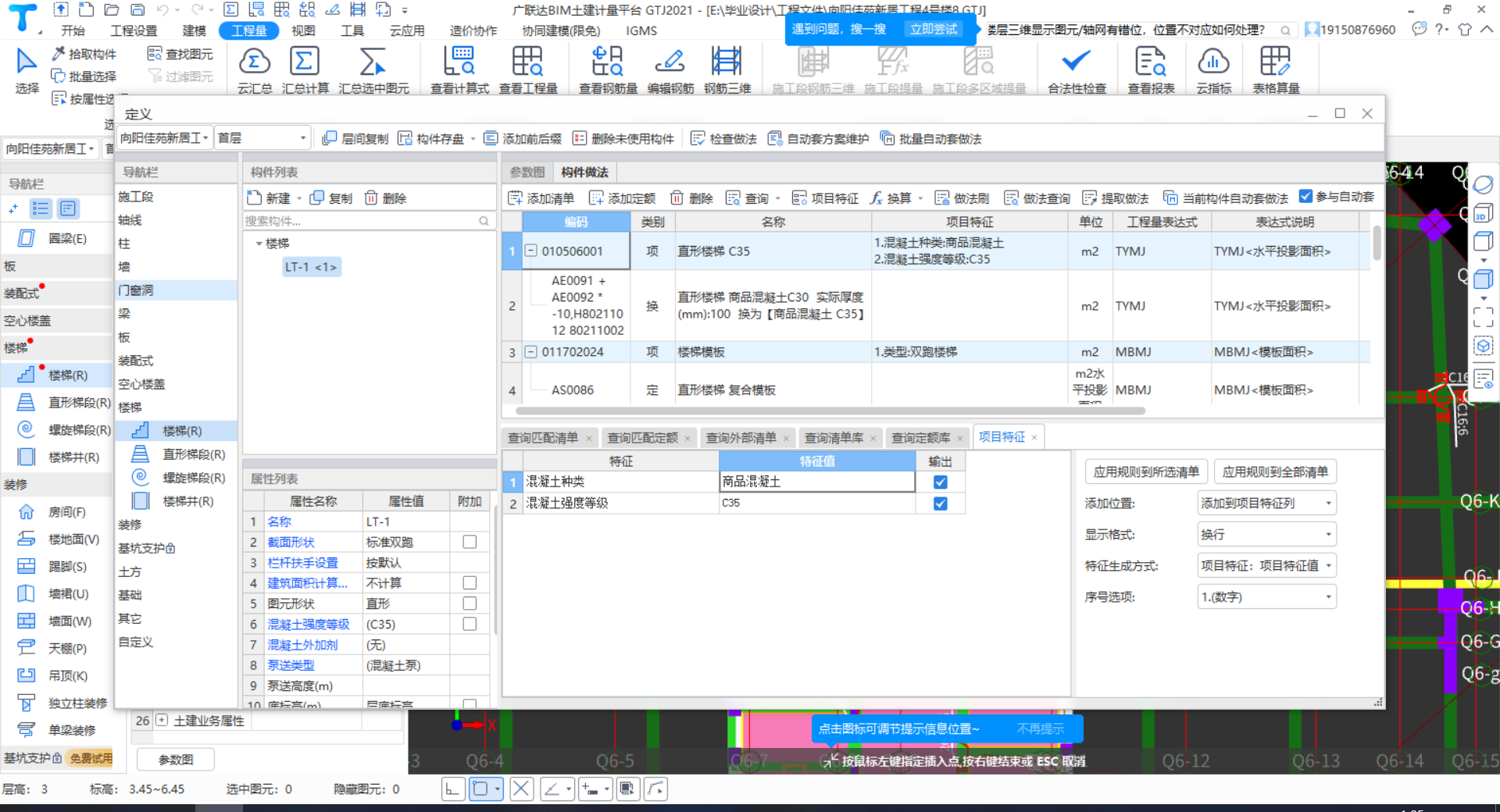Select LT-1 <1> component

[x=311, y=267]
